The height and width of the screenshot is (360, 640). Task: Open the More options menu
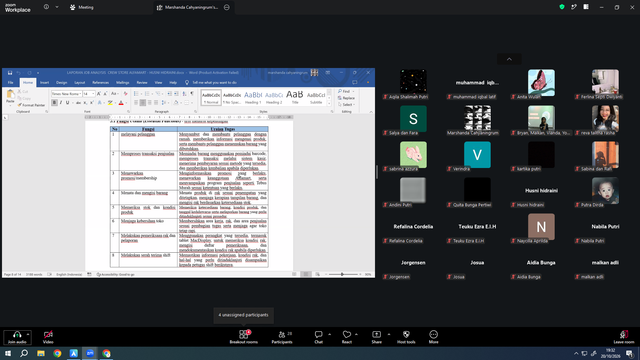click(x=433, y=337)
